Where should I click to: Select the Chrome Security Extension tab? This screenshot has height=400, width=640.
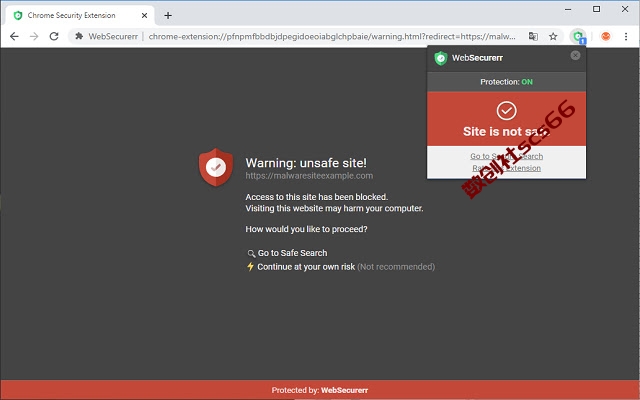point(80,15)
